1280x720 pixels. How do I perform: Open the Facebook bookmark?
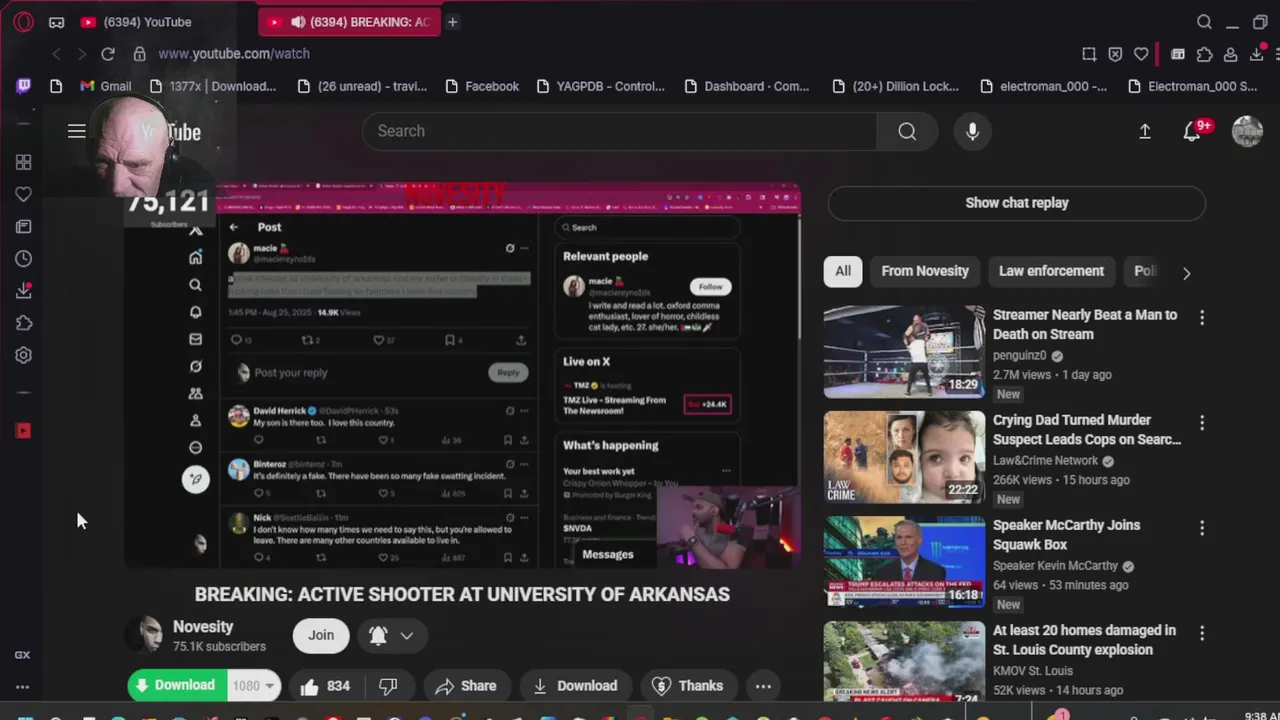[x=481, y=86]
